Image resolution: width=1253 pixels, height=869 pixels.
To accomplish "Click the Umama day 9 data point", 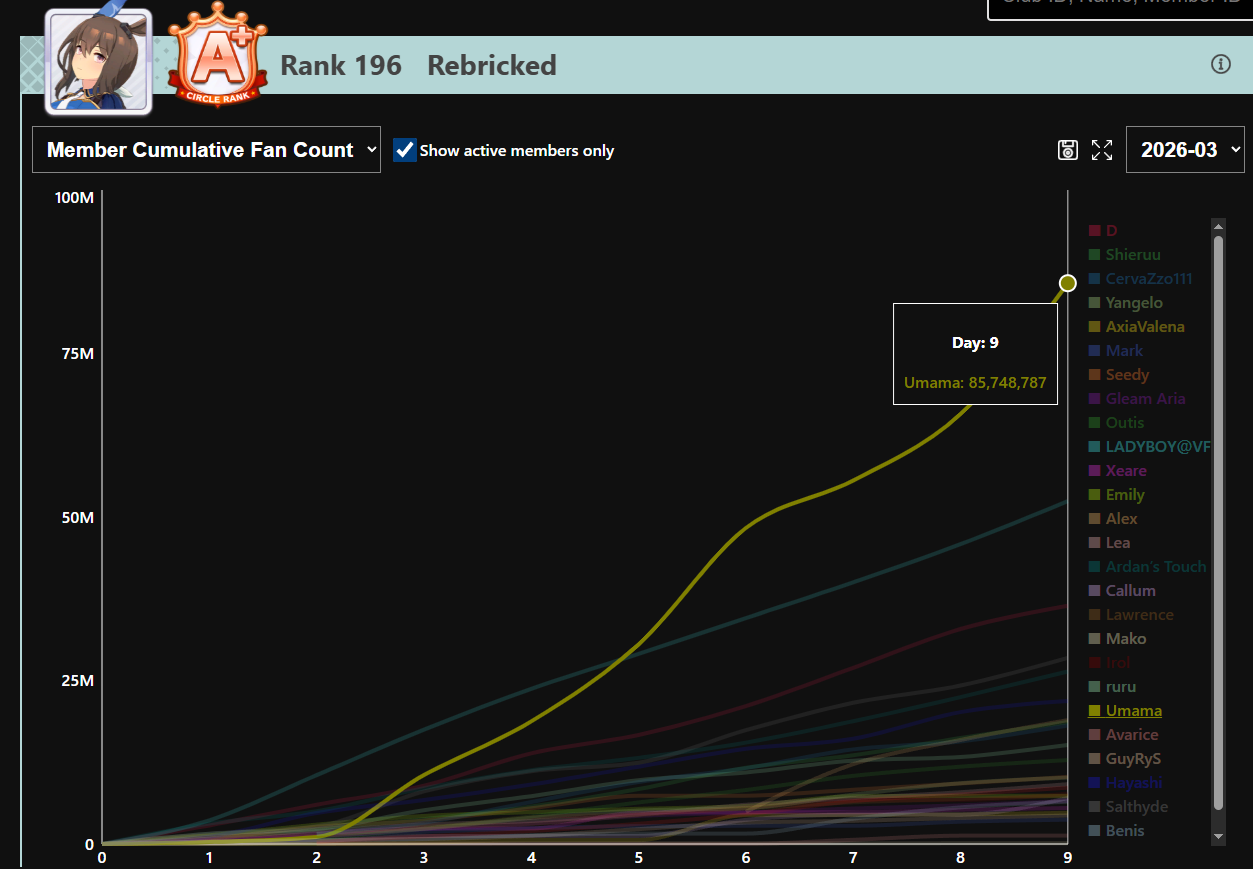I will (x=1067, y=283).
